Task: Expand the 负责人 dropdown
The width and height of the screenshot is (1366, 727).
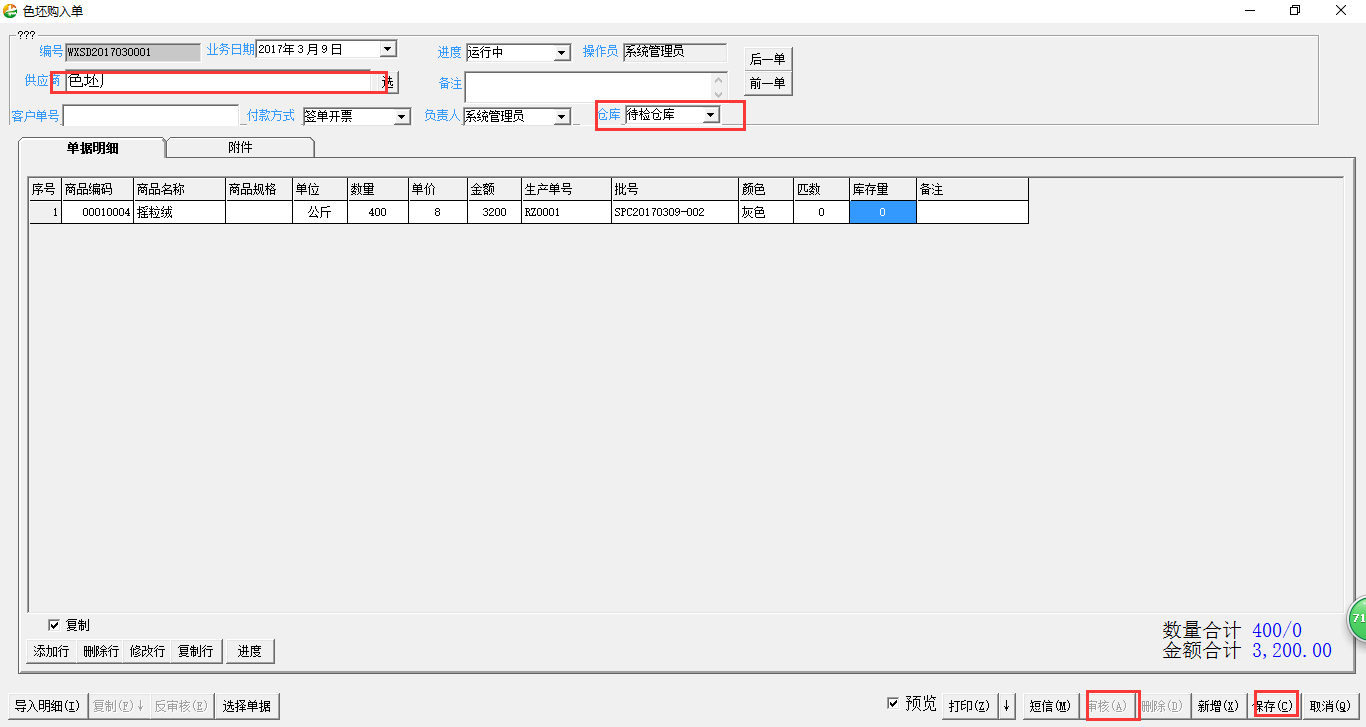Action: [562, 116]
